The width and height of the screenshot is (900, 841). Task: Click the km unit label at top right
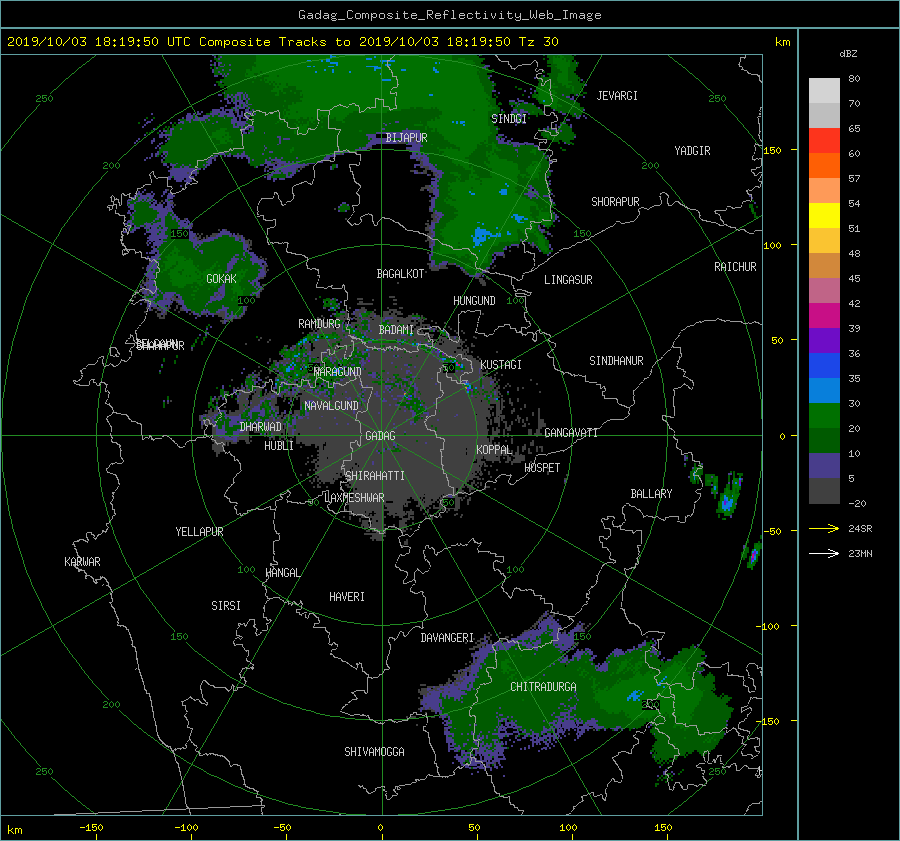[782, 42]
